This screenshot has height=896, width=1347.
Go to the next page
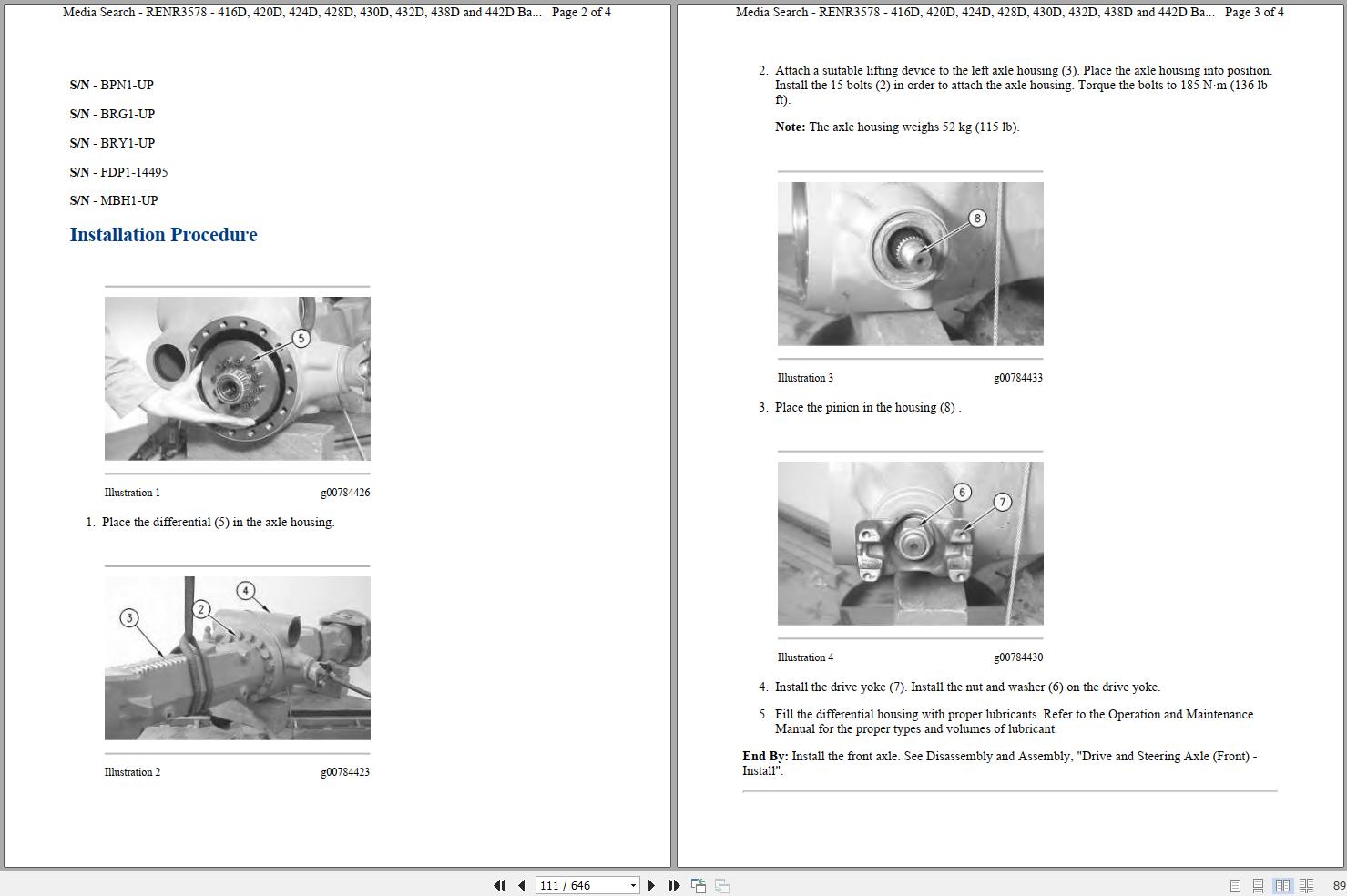tap(651, 884)
